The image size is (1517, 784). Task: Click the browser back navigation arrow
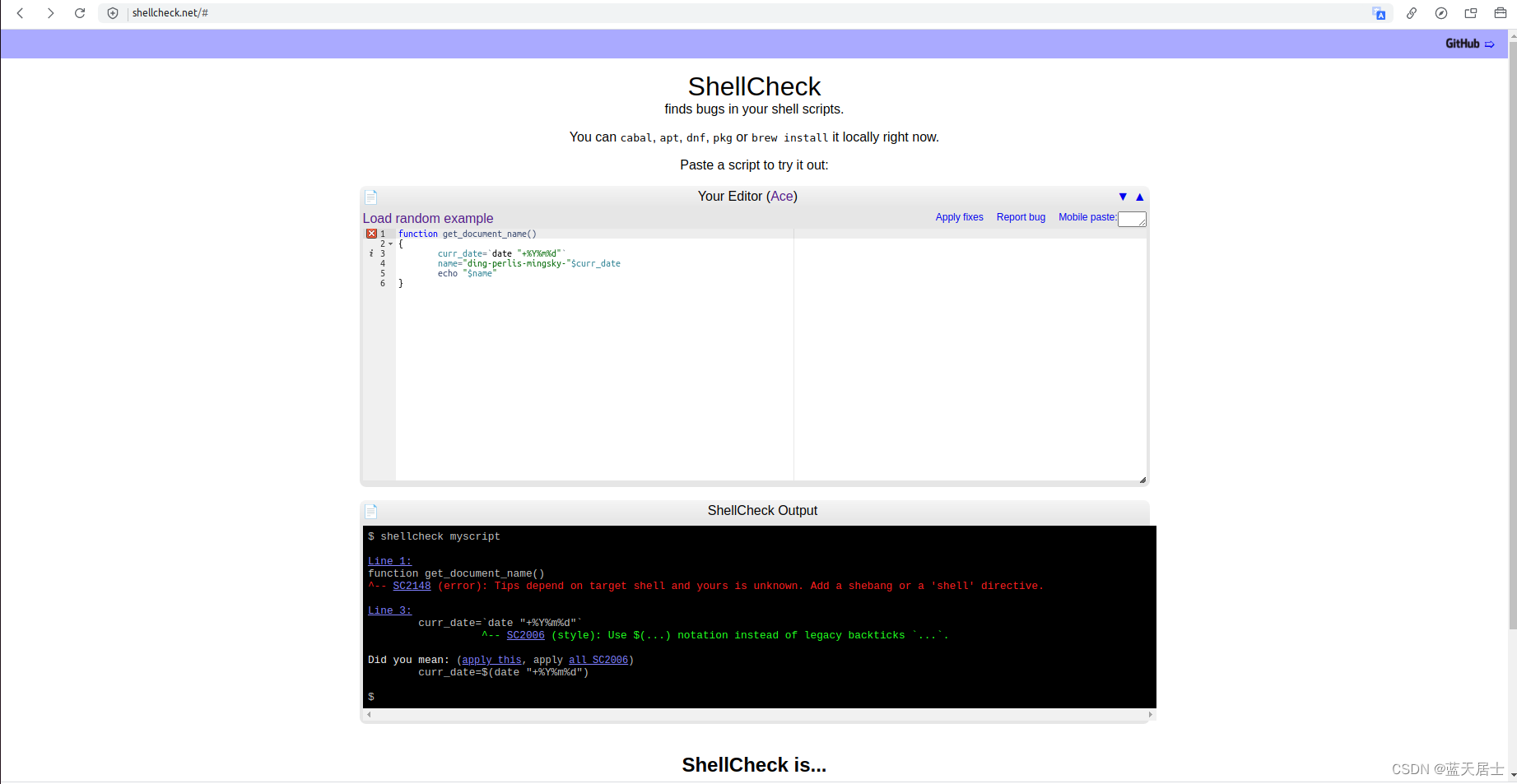(20, 13)
